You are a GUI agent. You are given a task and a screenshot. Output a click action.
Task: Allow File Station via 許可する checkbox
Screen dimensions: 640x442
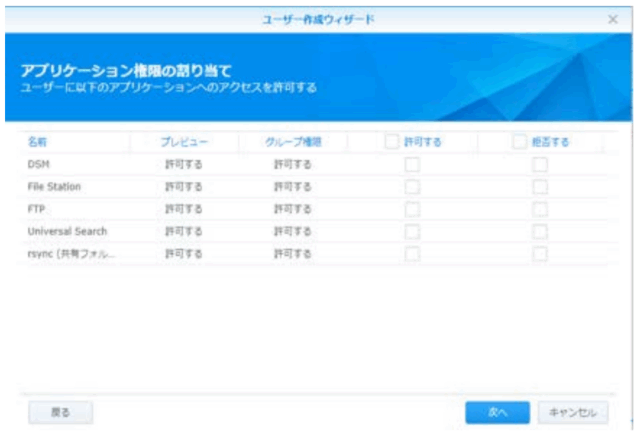click(x=412, y=186)
